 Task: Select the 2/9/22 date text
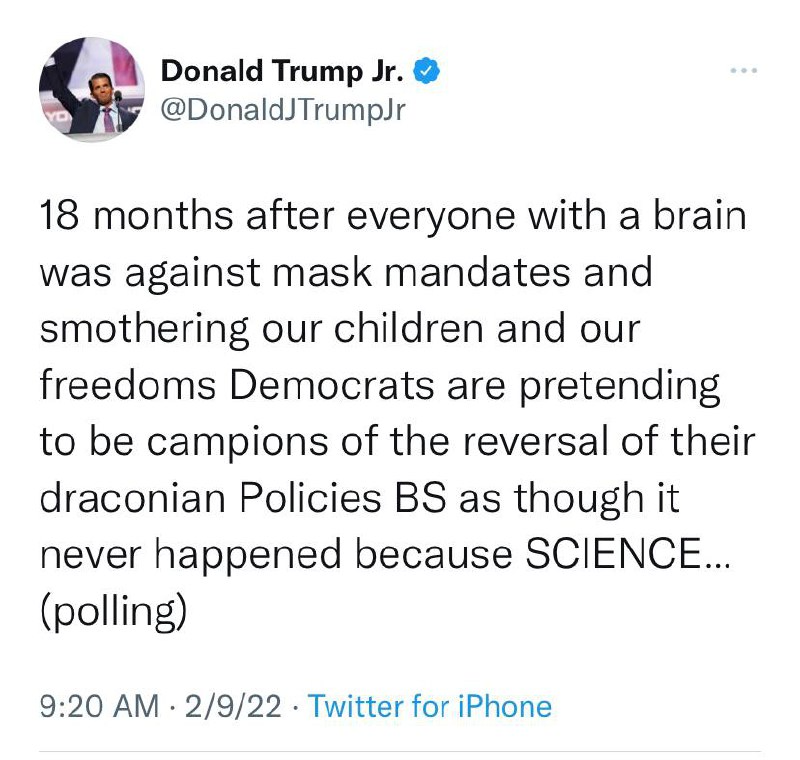coord(233,706)
